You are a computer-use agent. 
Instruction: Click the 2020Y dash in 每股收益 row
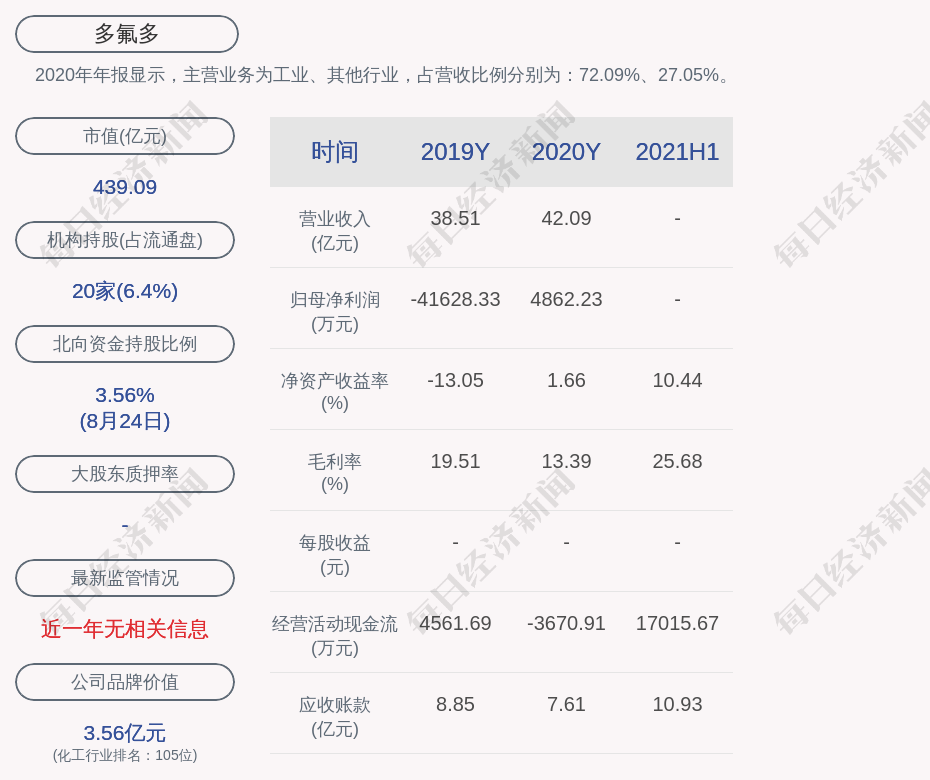coord(566,542)
